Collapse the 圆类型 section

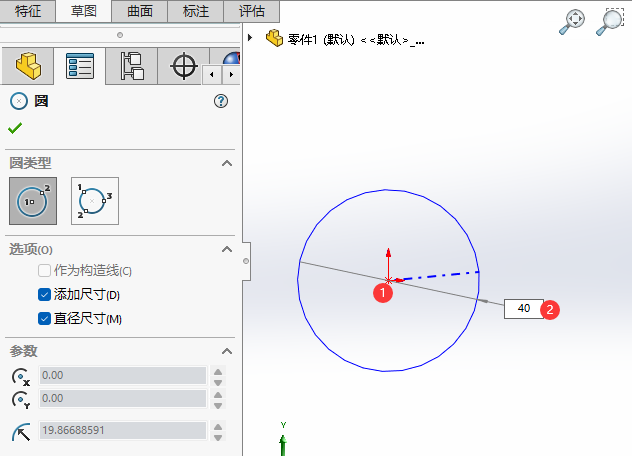[227, 163]
